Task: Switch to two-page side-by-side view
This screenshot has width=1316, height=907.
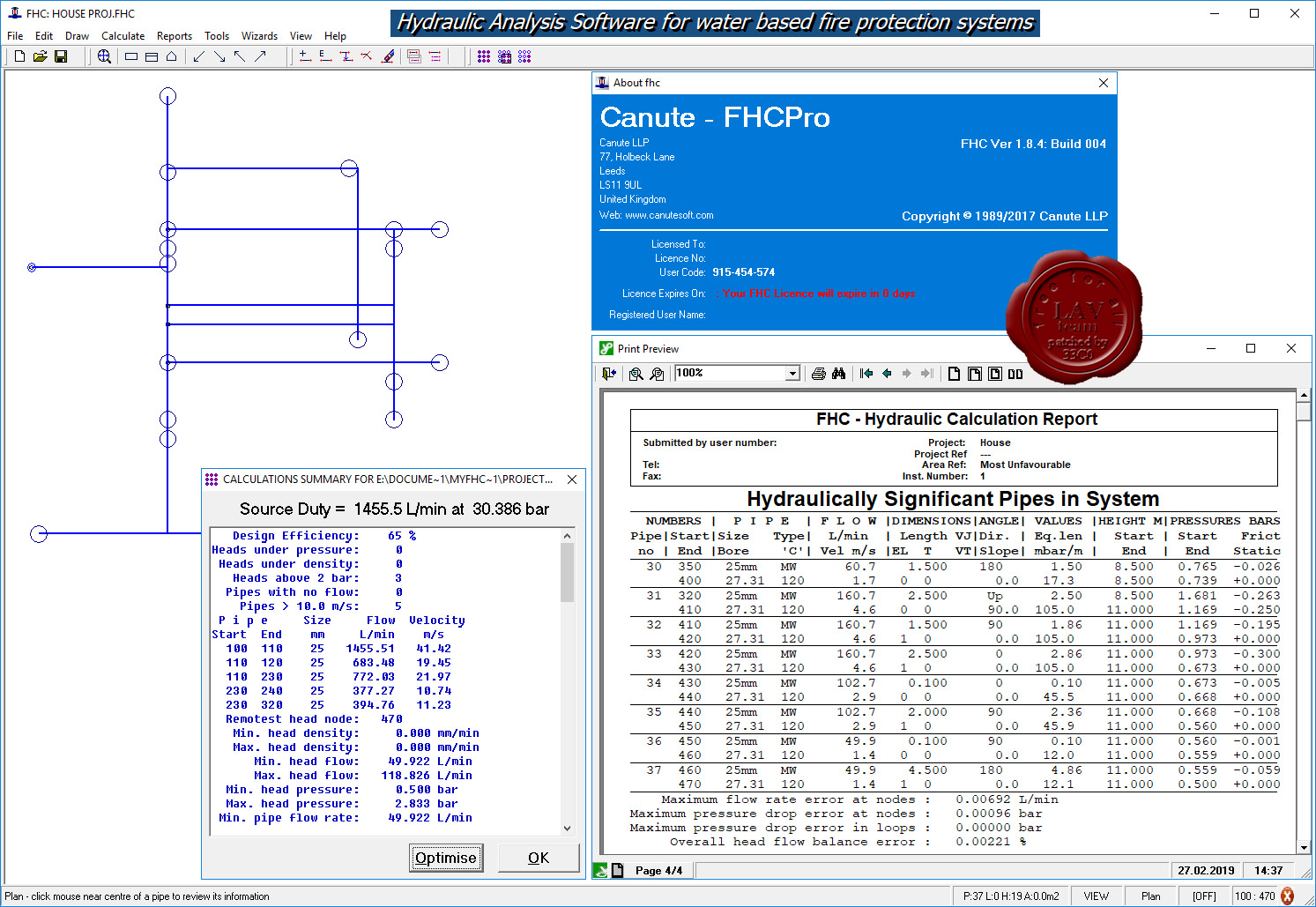Action: coord(1015,374)
